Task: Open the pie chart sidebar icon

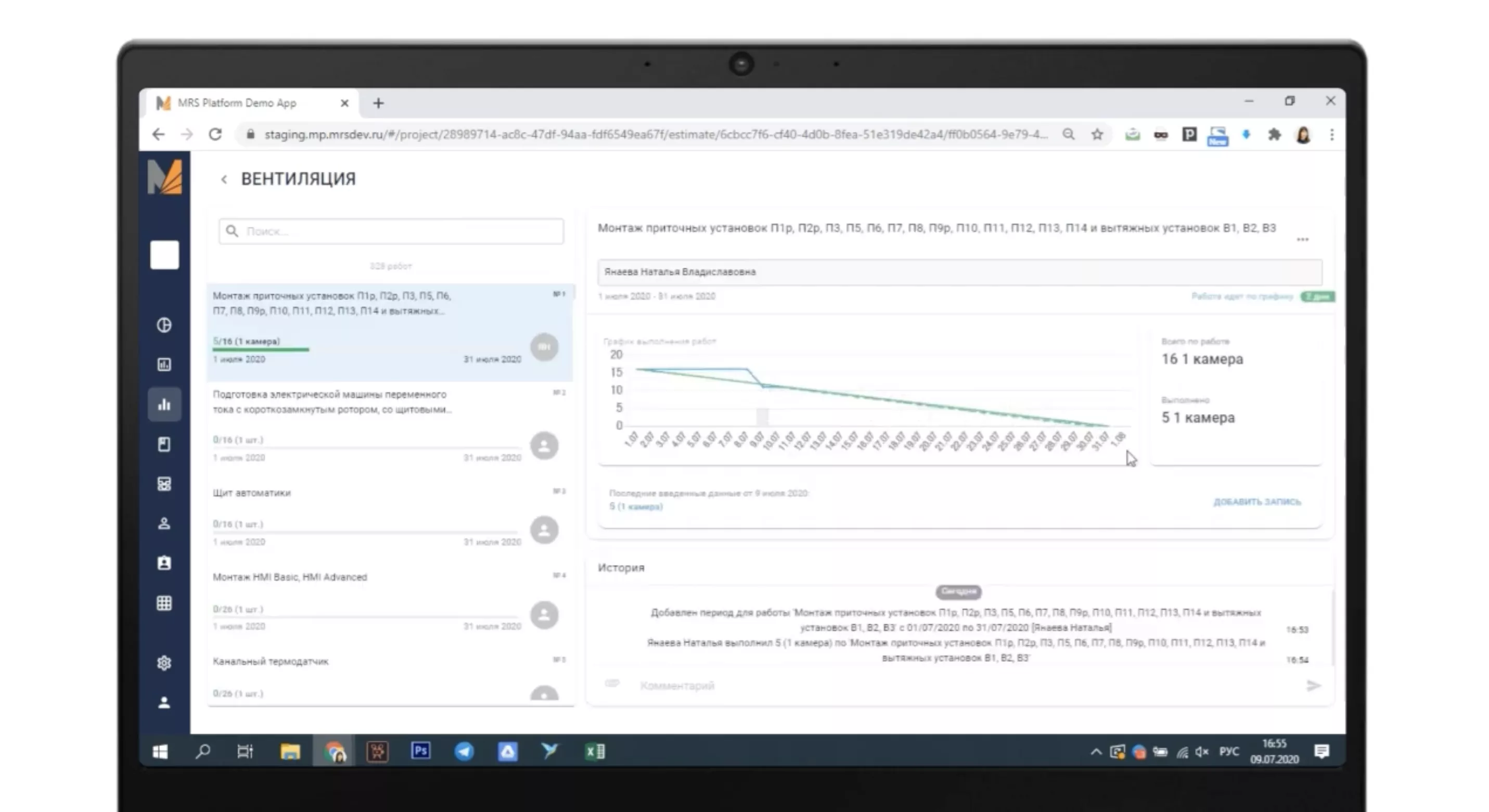Action: 164,325
